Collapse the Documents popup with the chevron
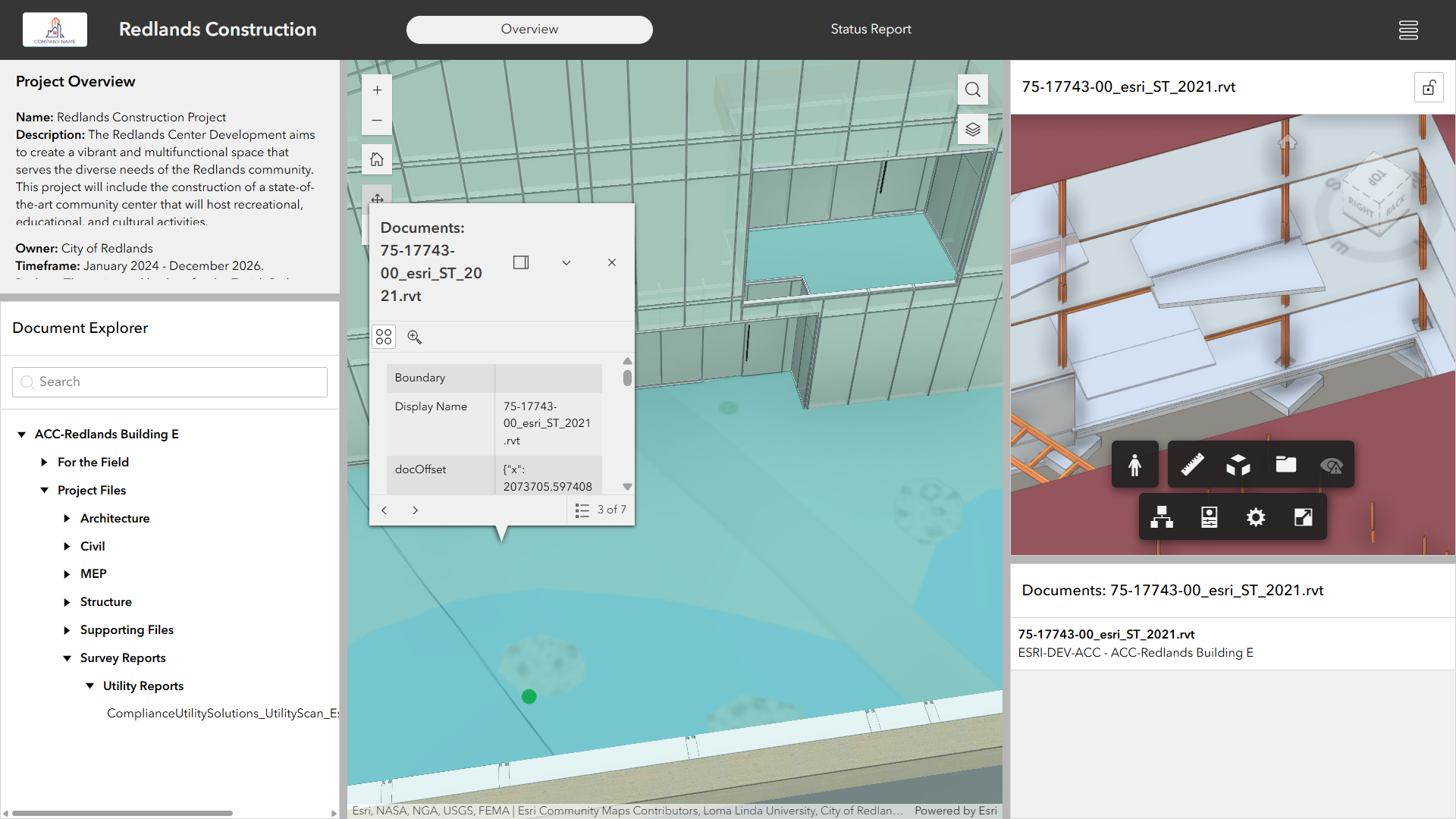 (566, 262)
